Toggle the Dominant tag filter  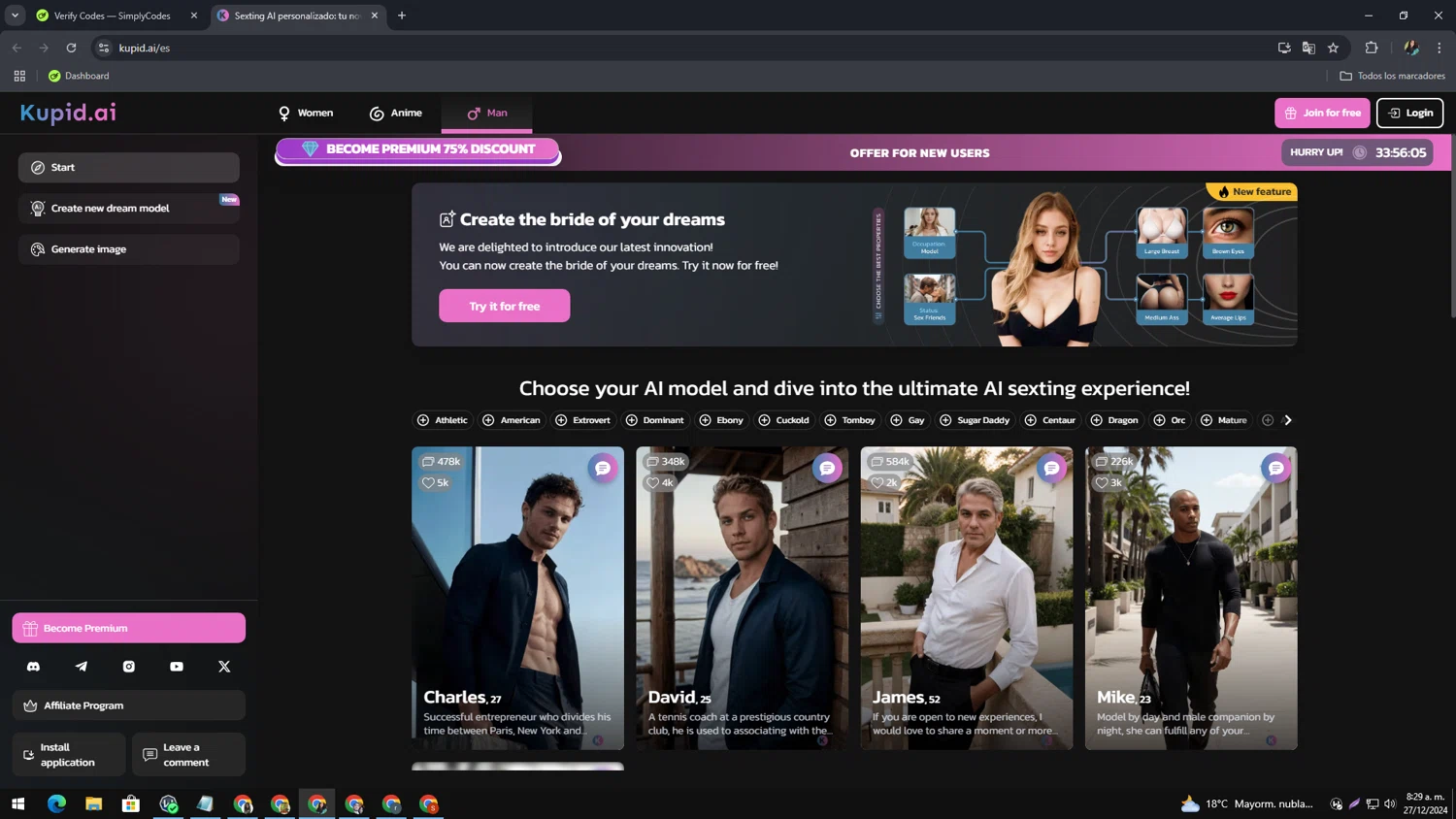(x=655, y=420)
